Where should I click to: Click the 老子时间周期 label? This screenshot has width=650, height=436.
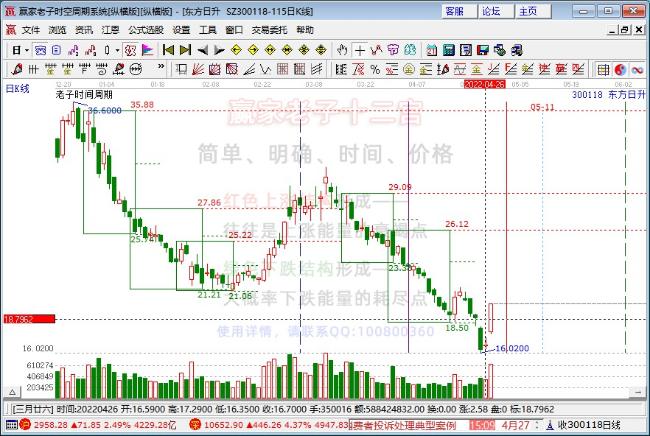[84, 94]
